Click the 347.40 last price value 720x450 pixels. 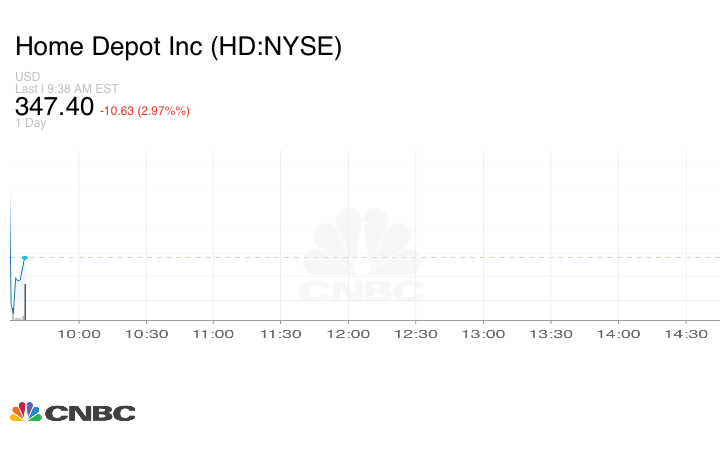pyautogui.click(x=54, y=107)
